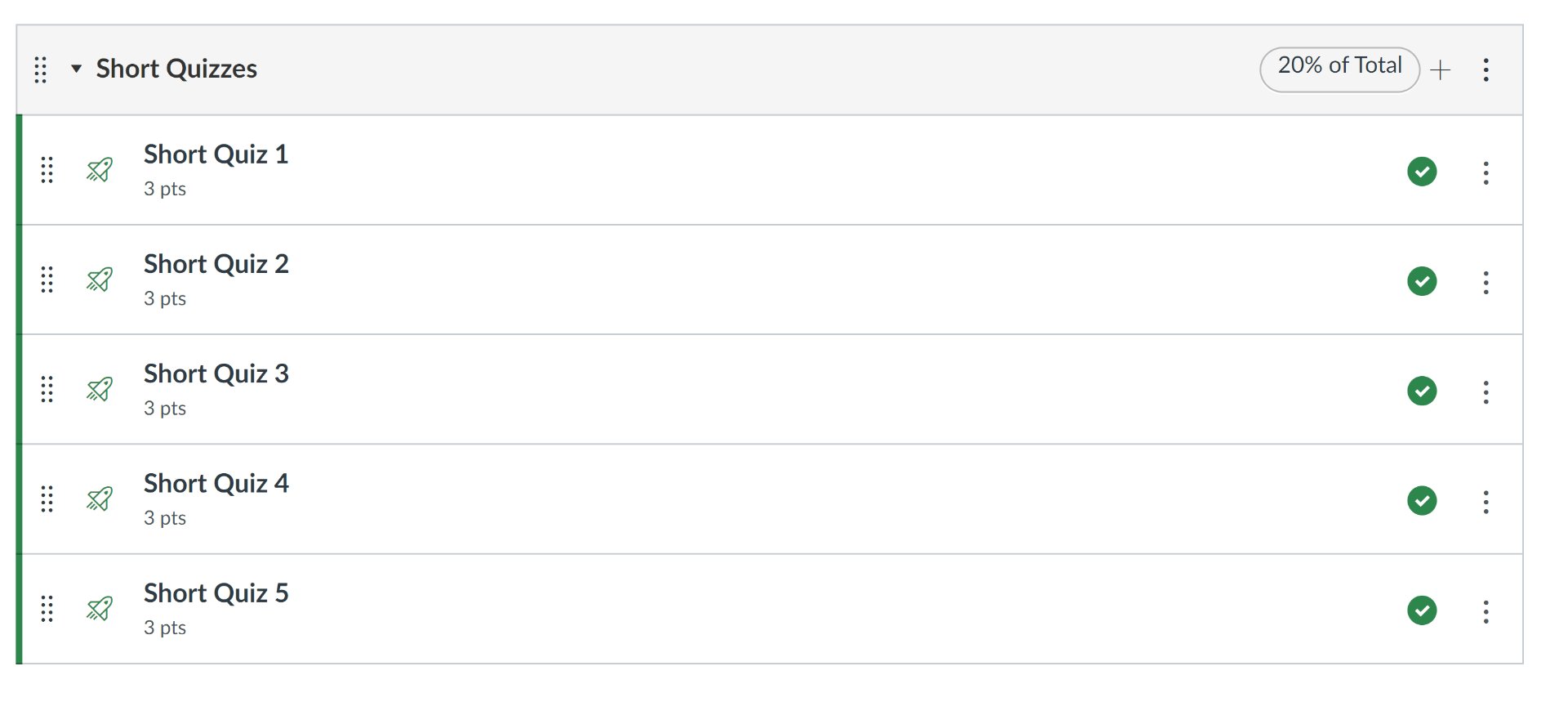Image resolution: width=1568 pixels, height=702 pixels.
Task: Grab the drag handle of Short Quizzes group
Action: 40,69
